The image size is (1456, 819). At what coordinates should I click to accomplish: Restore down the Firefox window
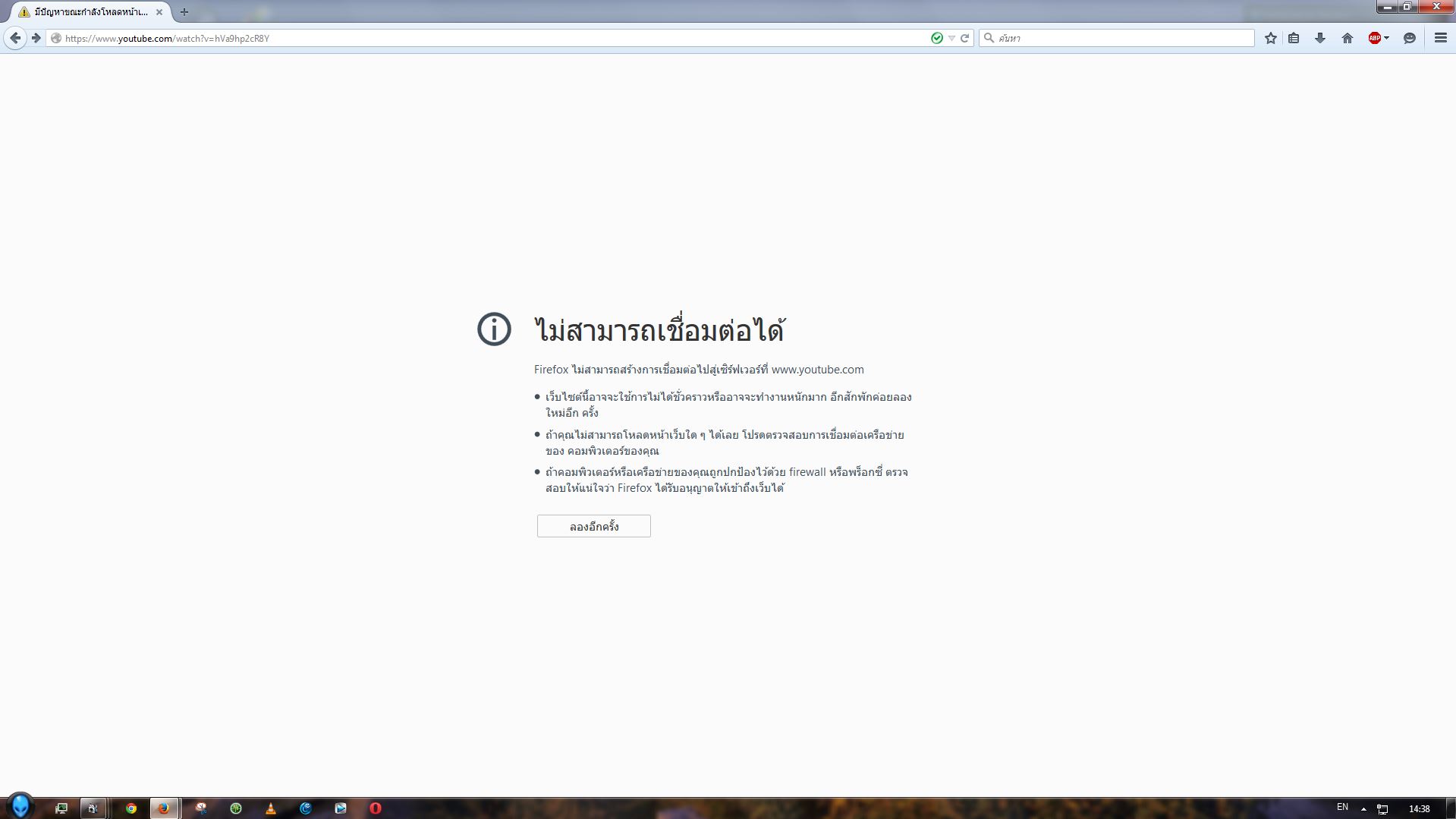[1407, 7]
